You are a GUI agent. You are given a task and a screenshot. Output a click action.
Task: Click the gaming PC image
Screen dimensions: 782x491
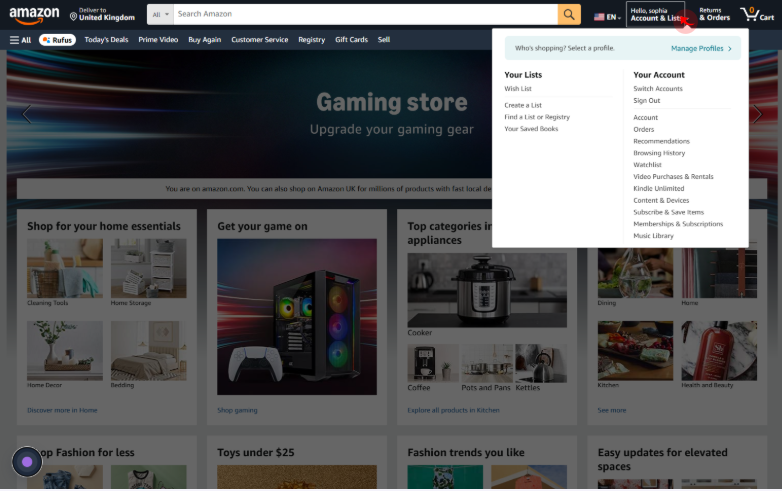pyautogui.click(x=297, y=317)
